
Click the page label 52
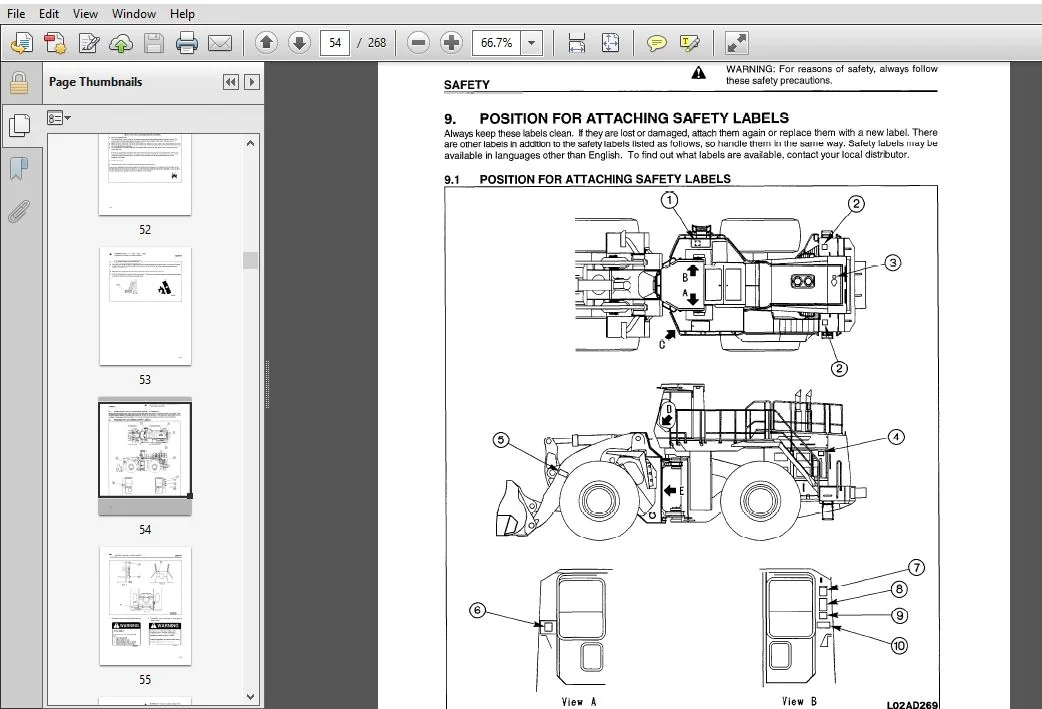coord(145,230)
